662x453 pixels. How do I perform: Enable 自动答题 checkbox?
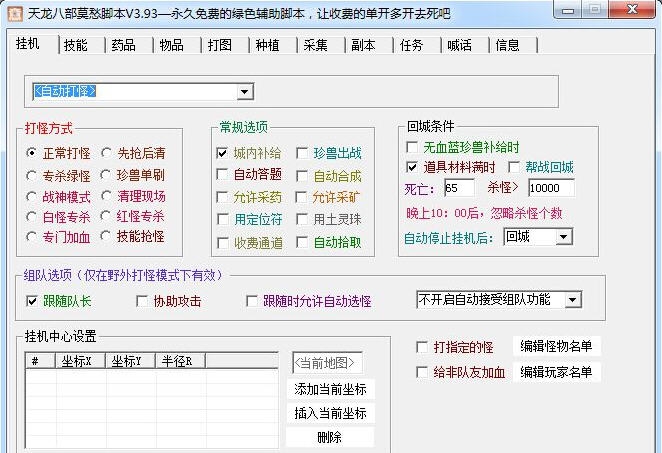tap(222, 174)
